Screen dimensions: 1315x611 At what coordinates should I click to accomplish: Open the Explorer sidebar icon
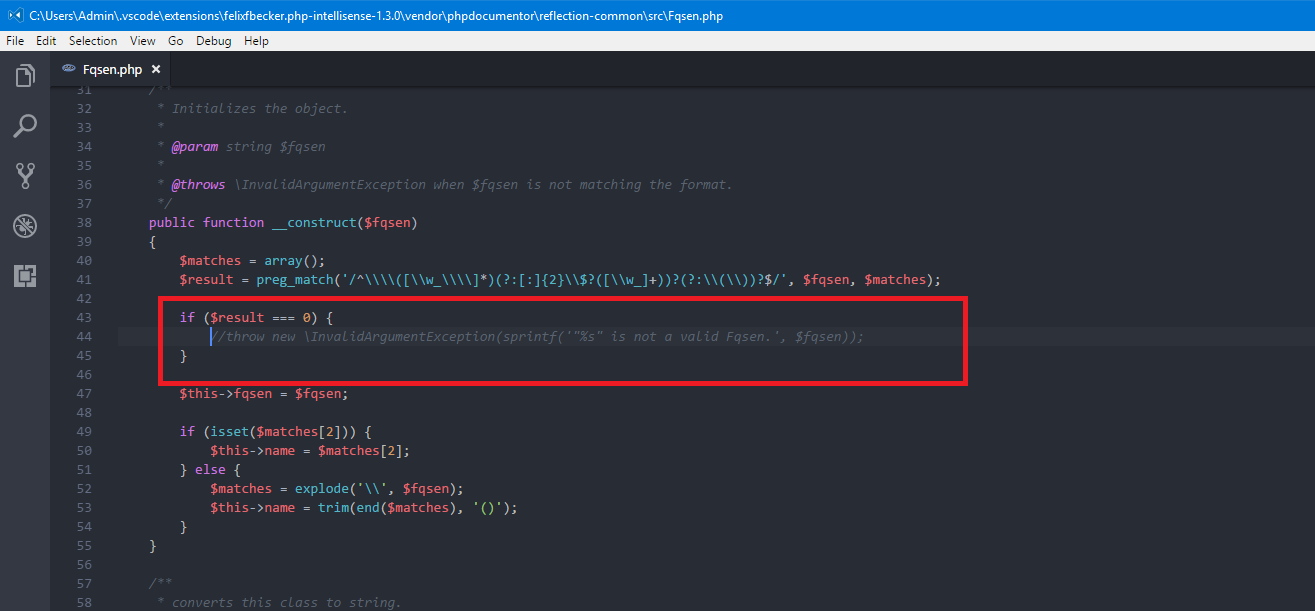tap(24, 75)
